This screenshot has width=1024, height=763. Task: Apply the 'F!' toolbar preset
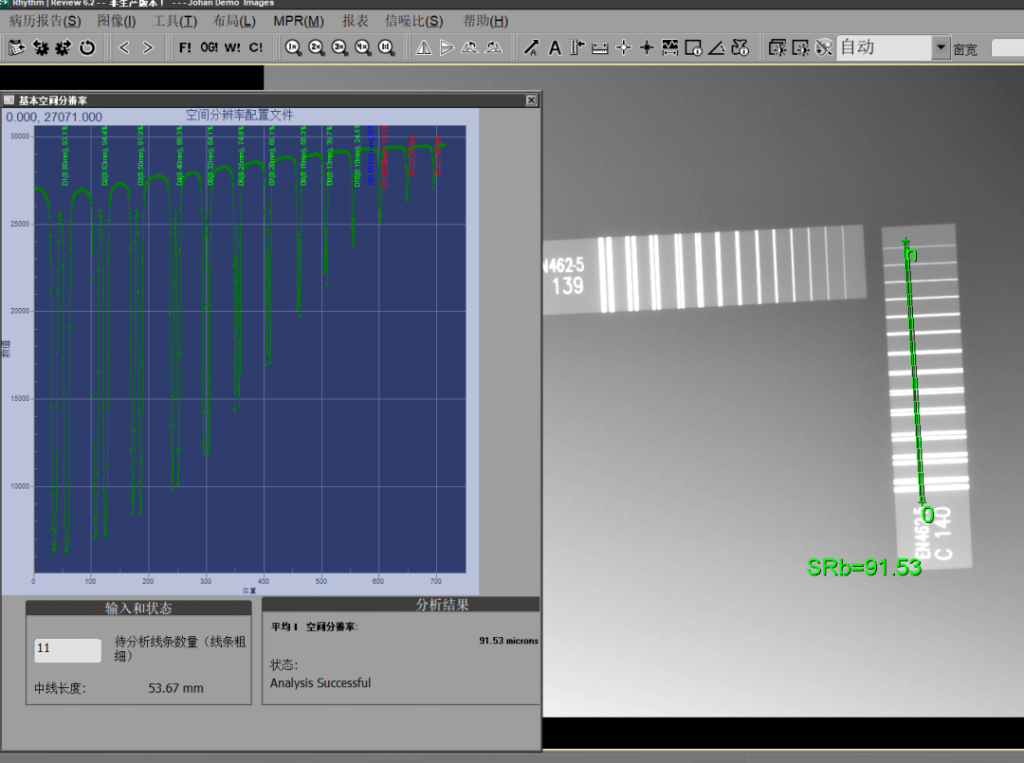pos(185,47)
